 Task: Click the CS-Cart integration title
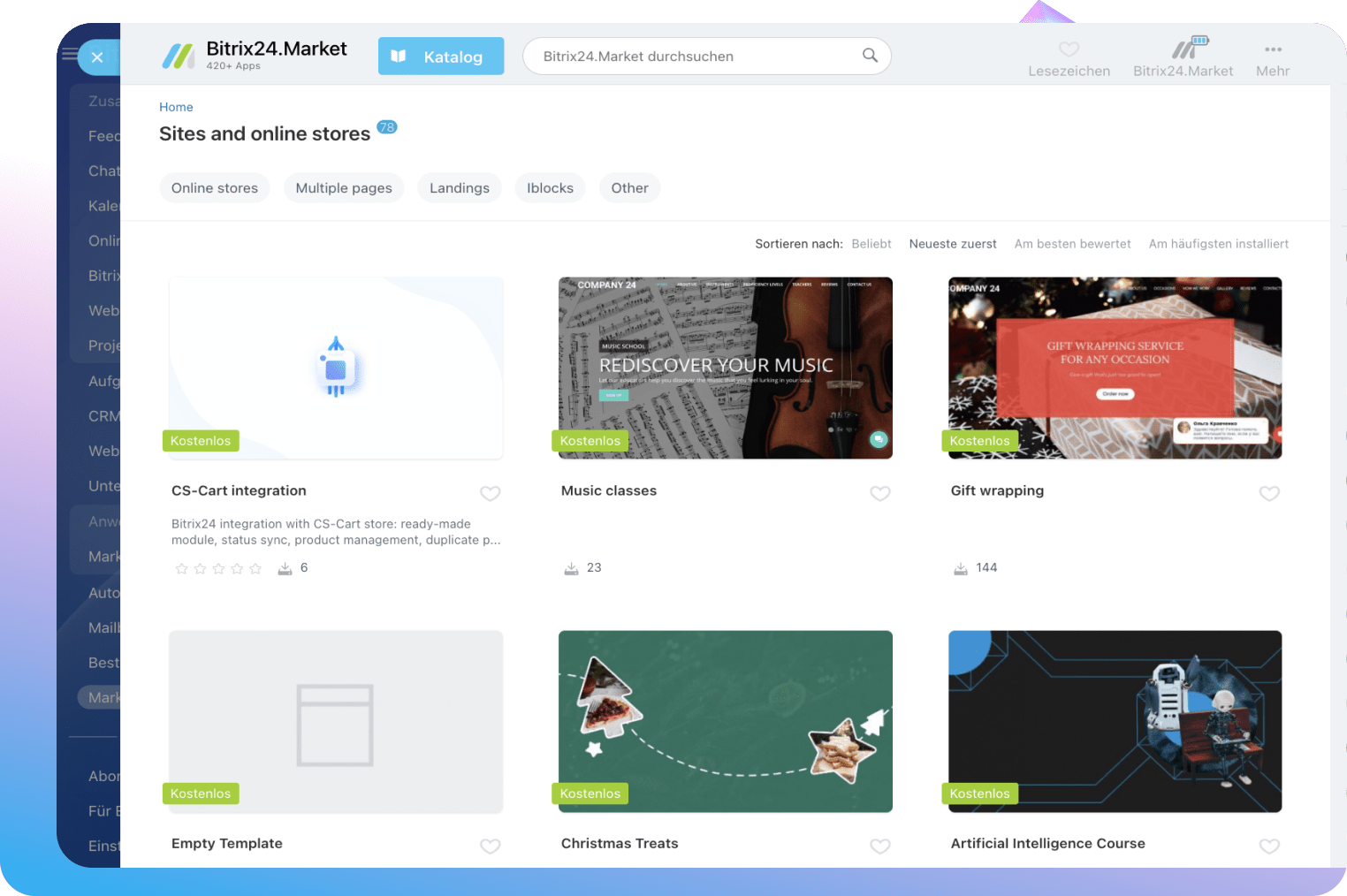pos(239,490)
